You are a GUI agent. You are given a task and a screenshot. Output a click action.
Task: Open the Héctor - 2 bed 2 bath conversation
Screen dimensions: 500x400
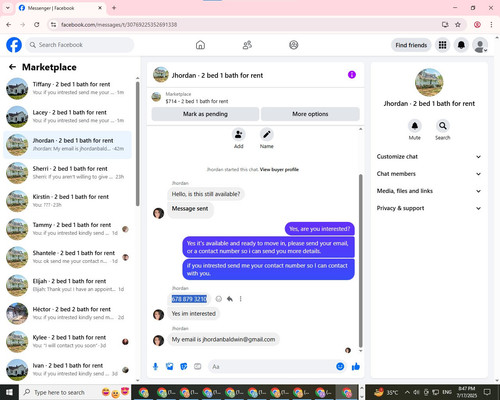pyautogui.click(x=68, y=313)
